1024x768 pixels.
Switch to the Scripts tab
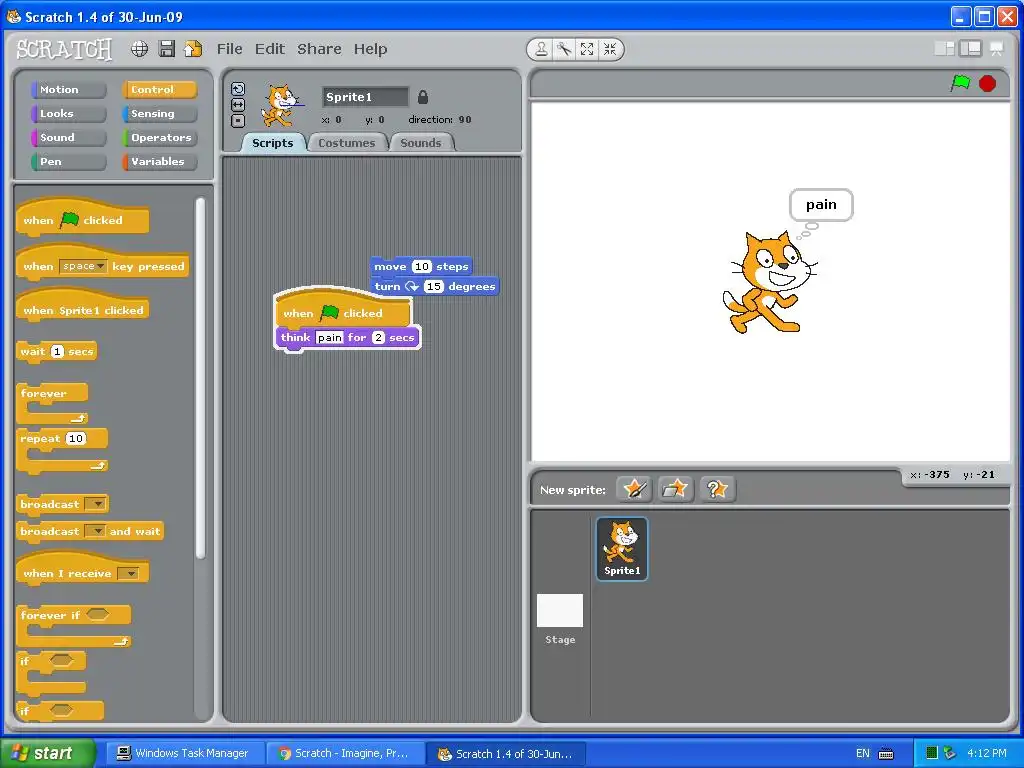click(x=273, y=143)
